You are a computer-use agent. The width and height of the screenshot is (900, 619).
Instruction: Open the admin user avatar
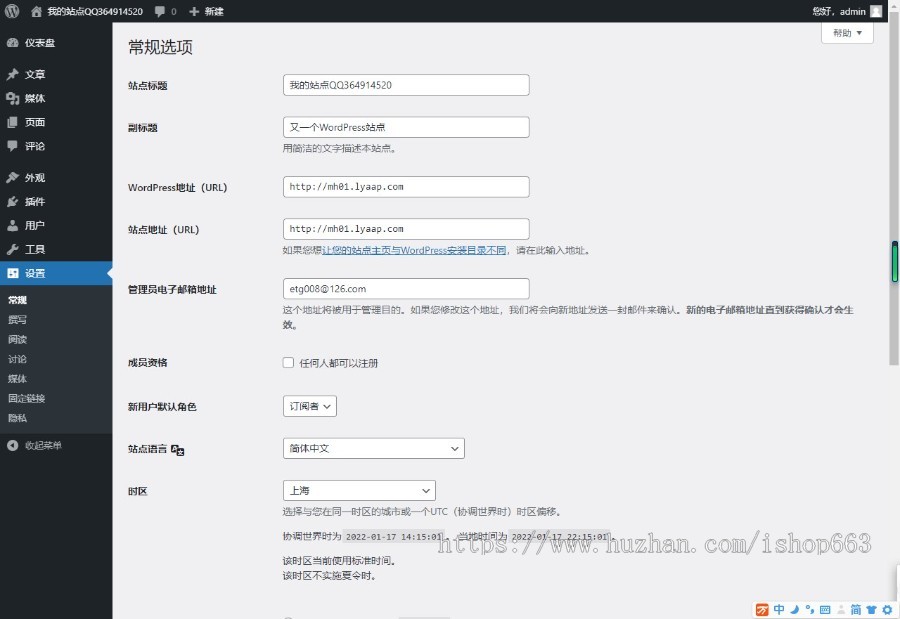tap(876, 11)
